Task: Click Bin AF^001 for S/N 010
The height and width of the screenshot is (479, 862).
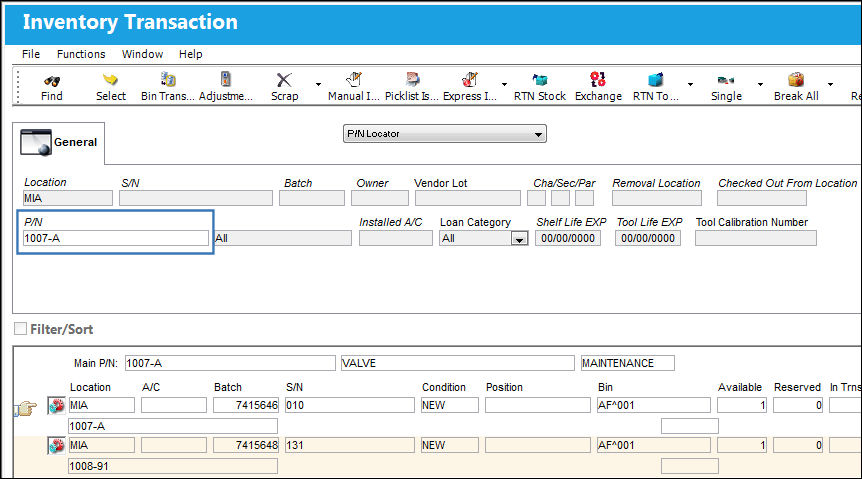Action: [654, 405]
